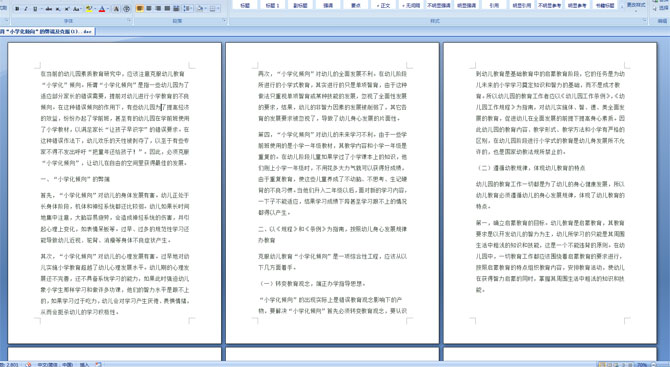
Task: Toggle bold formatting in the ribbon
Action: tap(17, 9)
